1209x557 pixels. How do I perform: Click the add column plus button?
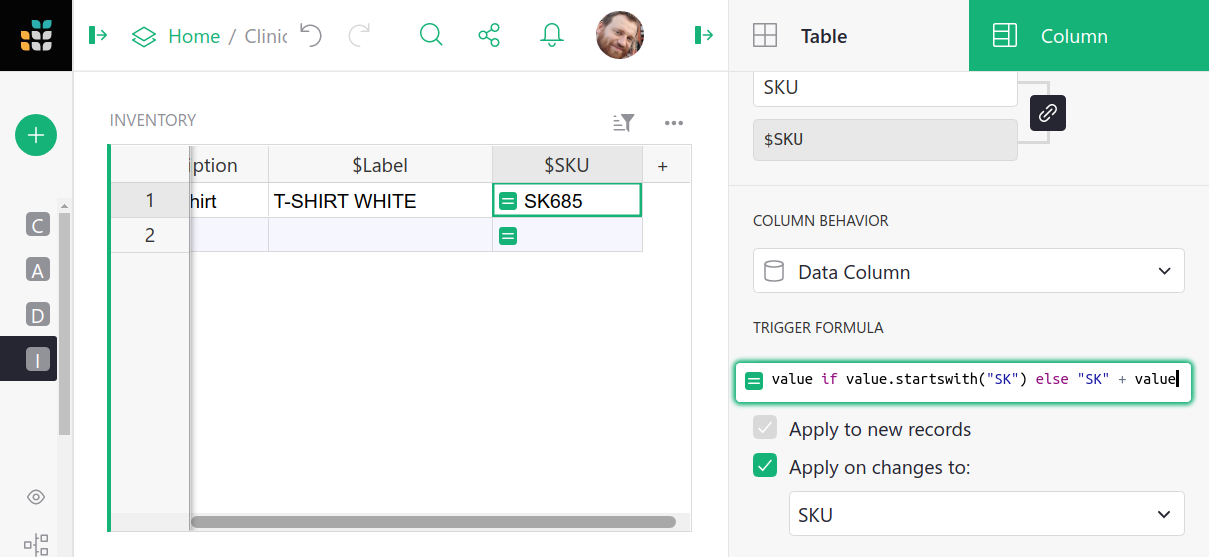(662, 166)
